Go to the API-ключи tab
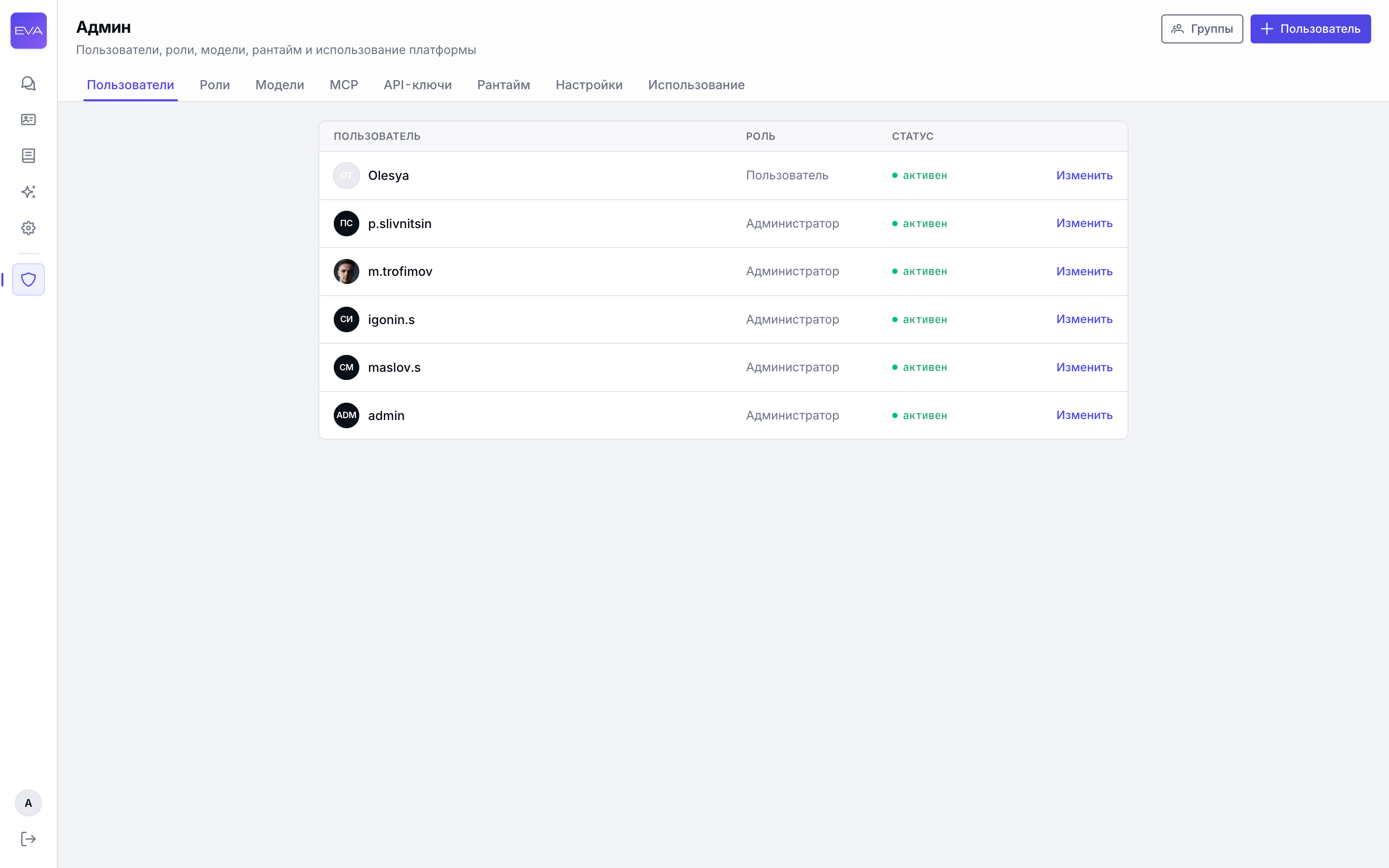The width and height of the screenshot is (1389, 868). pyautogui.click(x=418, y=85)
